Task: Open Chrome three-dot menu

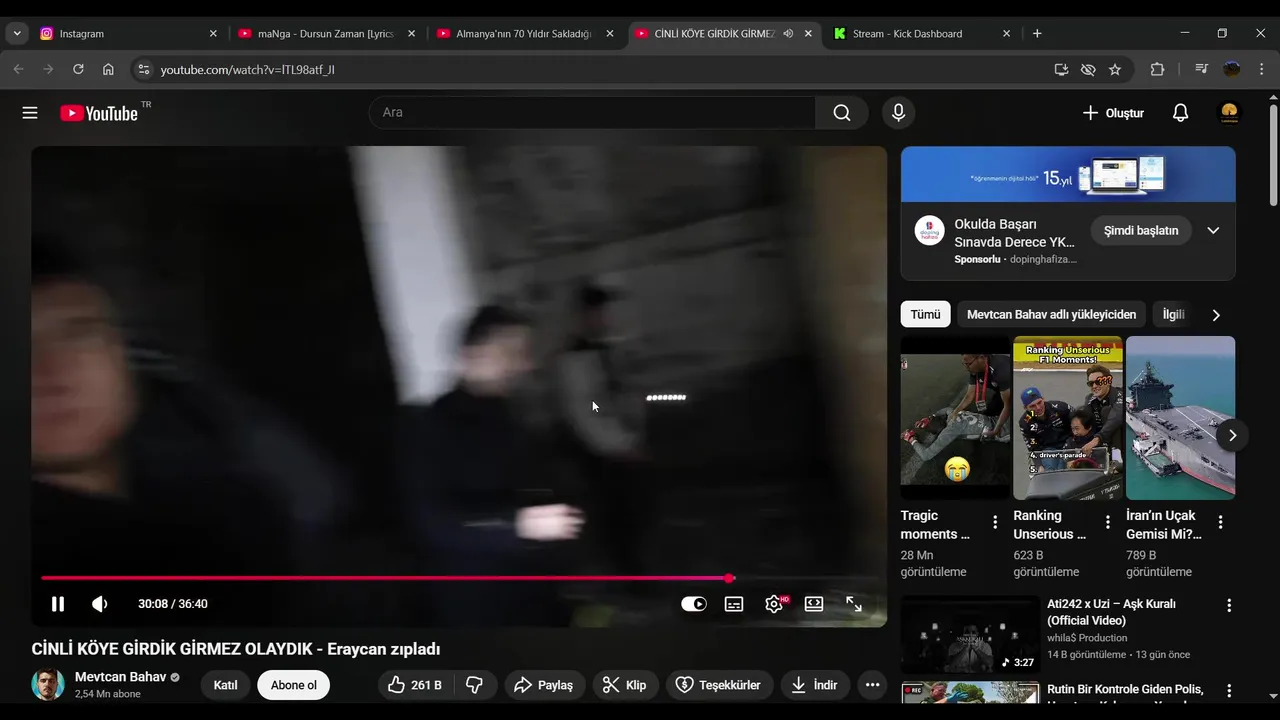Action: 1262,69
